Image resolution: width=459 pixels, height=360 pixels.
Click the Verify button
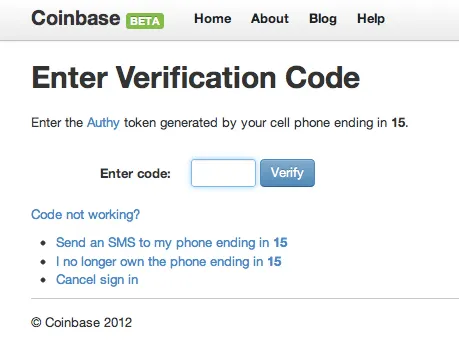pyautogui.click(x=287, y=173)
